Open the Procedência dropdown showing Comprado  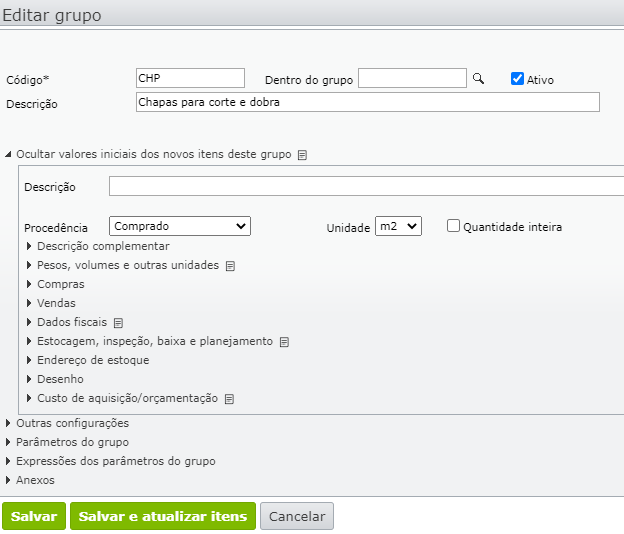coord(180,226)
